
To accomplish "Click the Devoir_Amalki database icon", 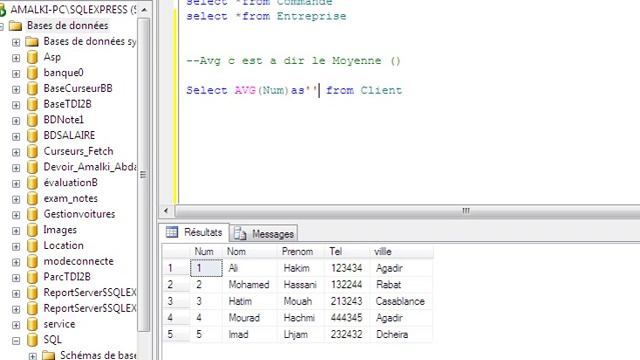I will click(x=32, y=167).
